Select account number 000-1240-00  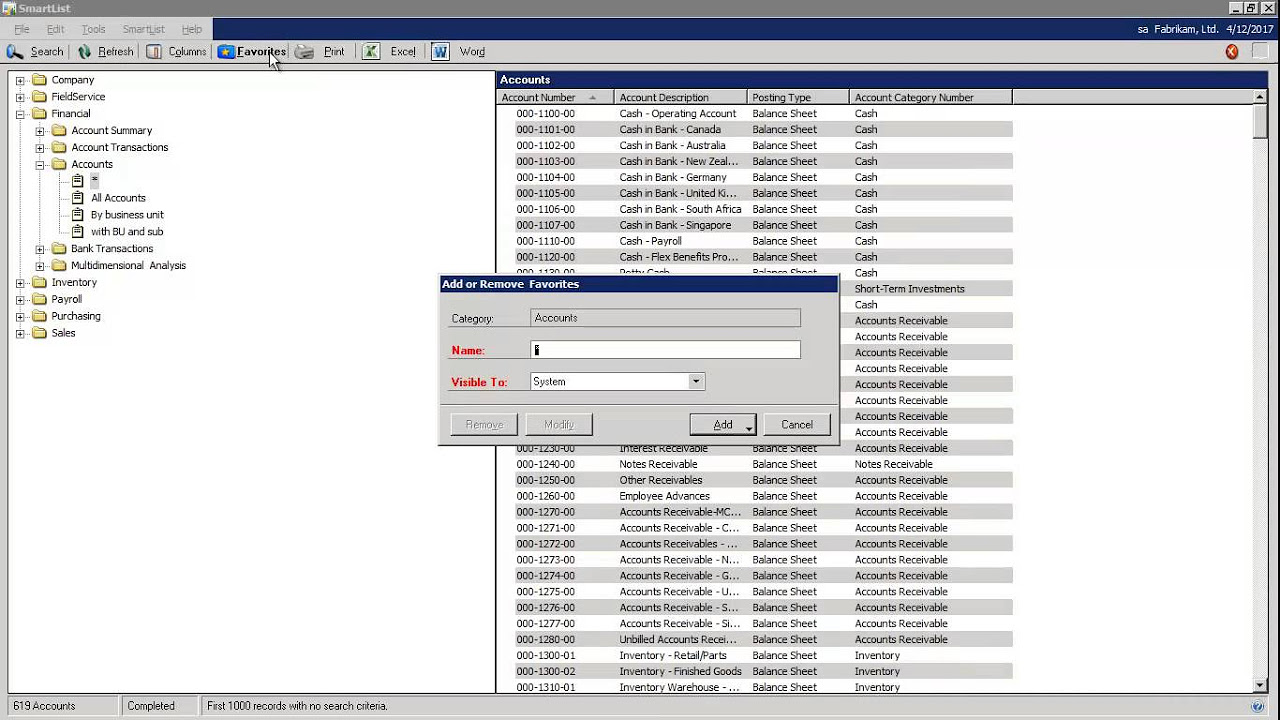(x=545, y=465)
